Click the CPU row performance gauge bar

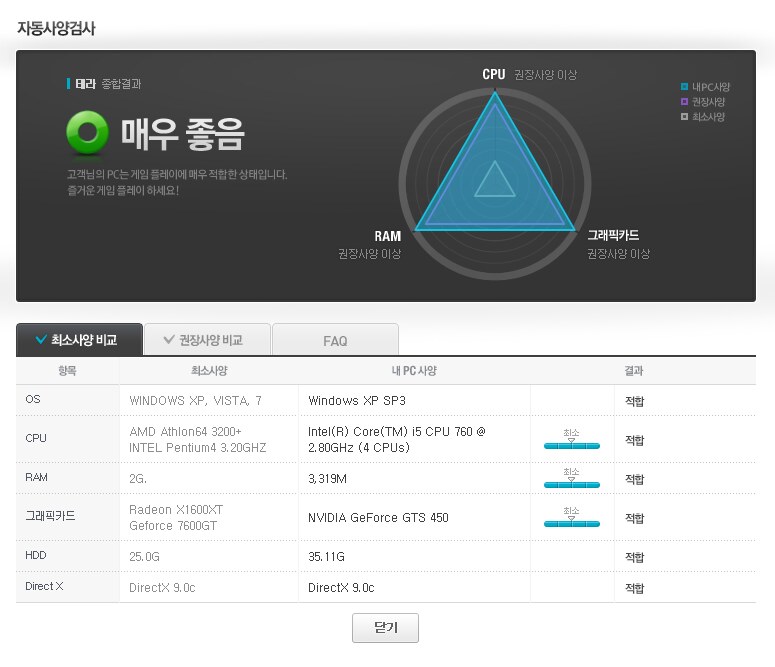[571, 445]
